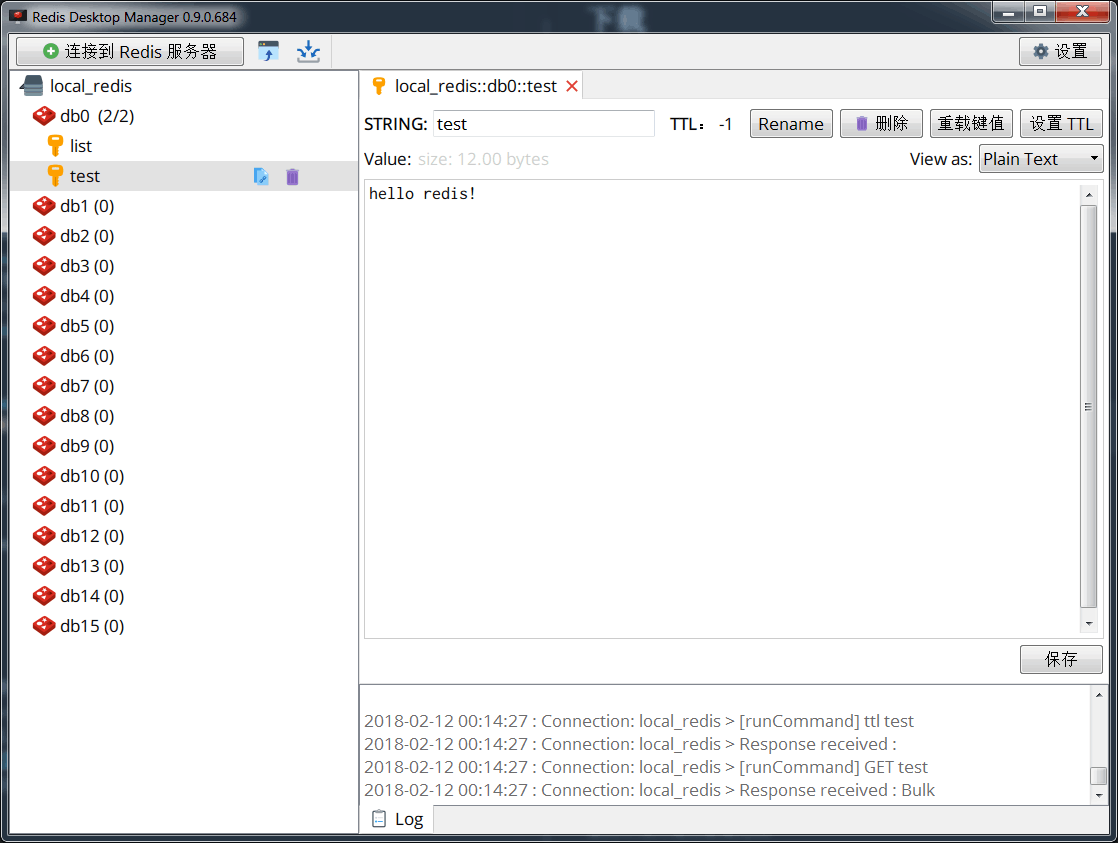Select the db1 (0) label

click(x=87, y=206)
